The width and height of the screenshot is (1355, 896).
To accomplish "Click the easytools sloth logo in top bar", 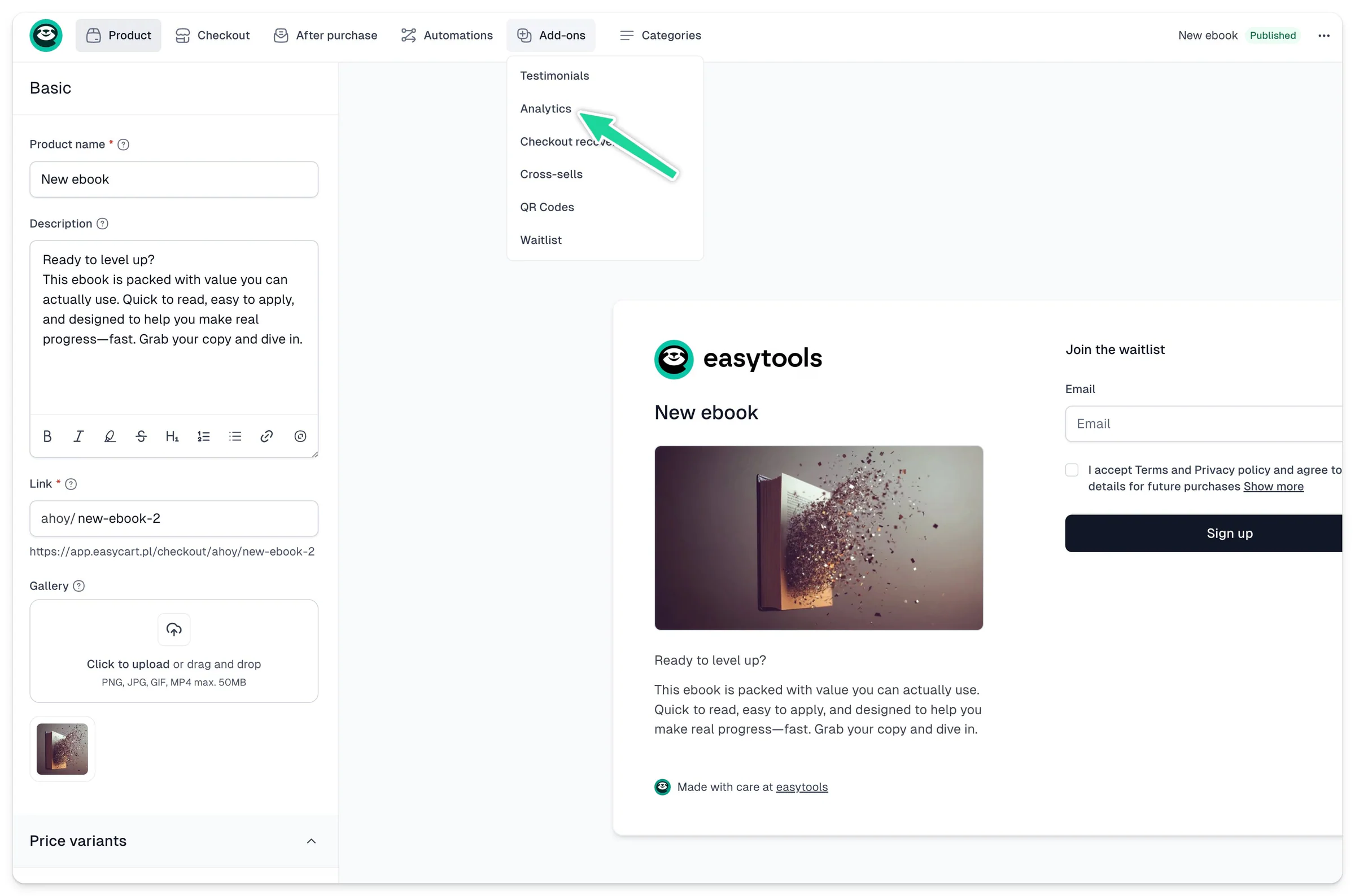I will point(46,36).
